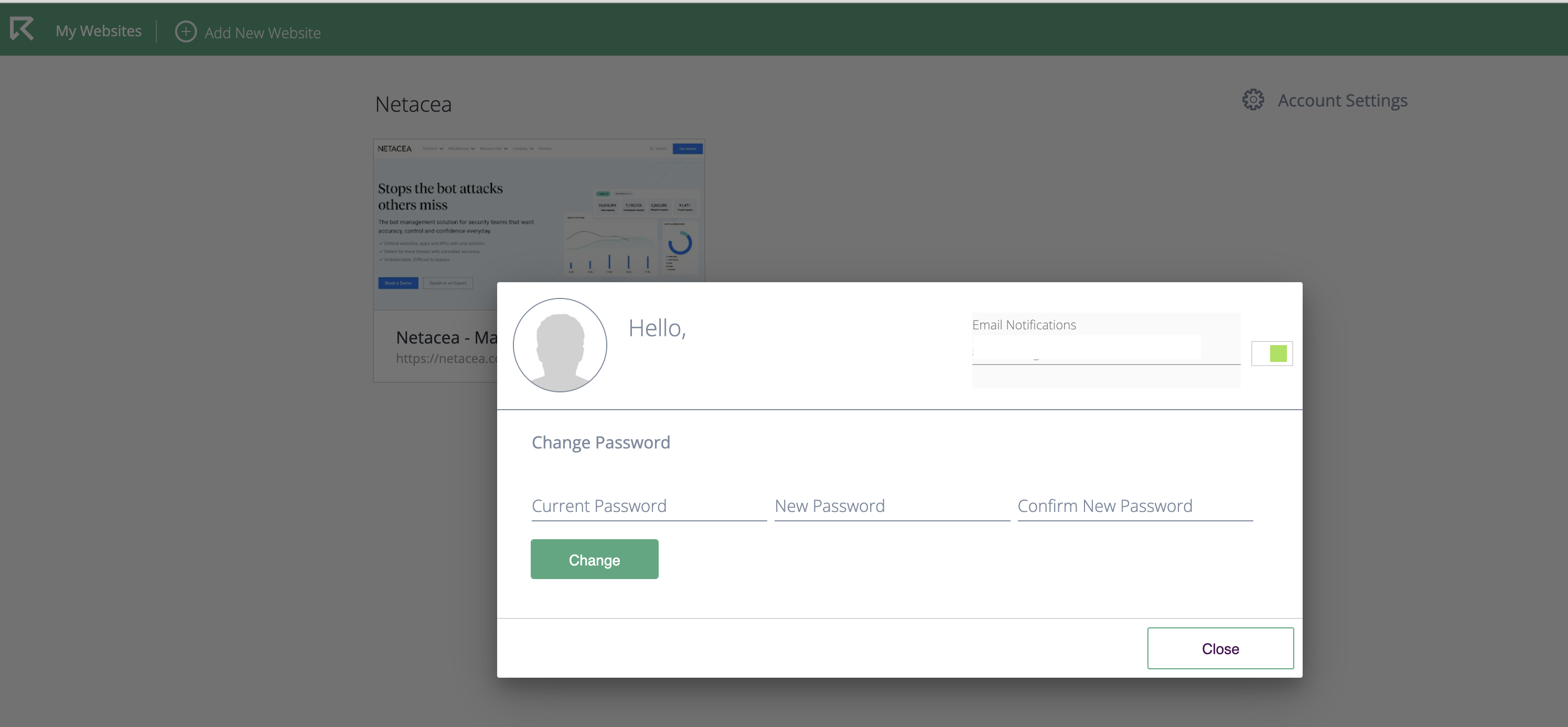1568x727 pixels.
Task: Select the Confirm New Password field
Action: 1135,506
